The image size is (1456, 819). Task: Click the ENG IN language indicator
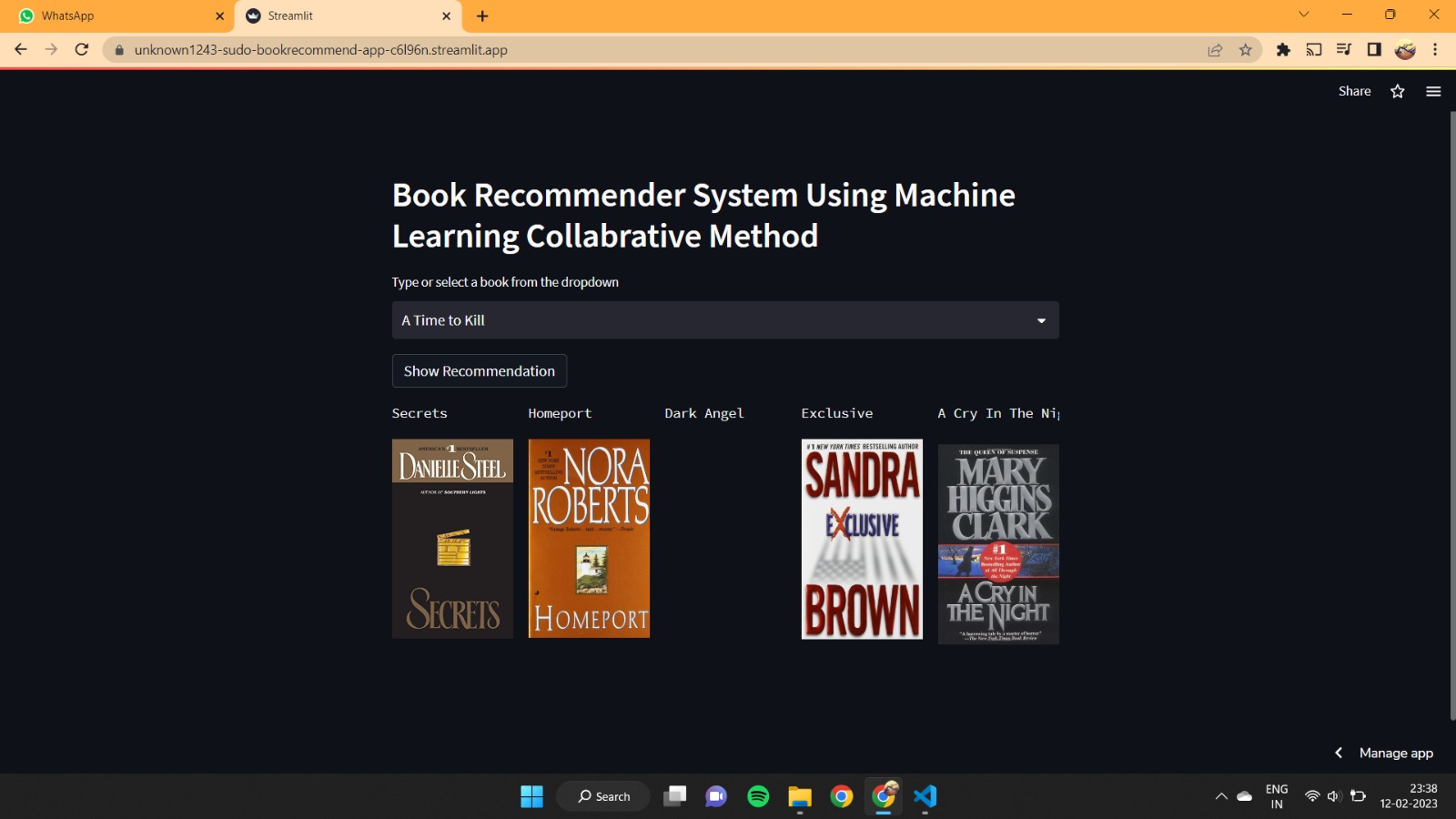[1277, 796]
